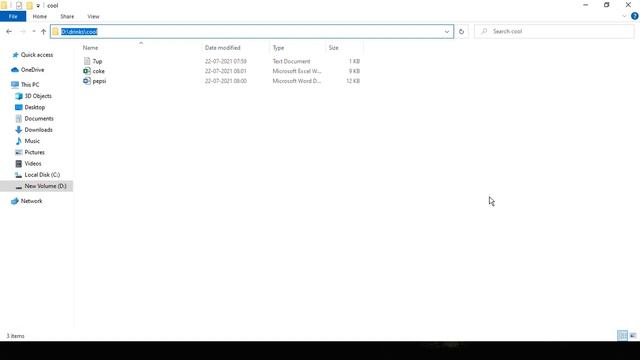Select the coke Excel file icon
The width and height of the screenshot is (640, 360).
[87, 71]
